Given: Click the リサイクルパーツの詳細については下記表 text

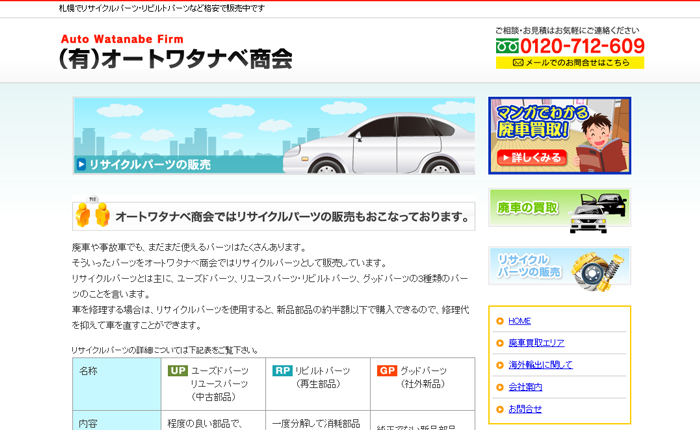Looking at the screenshot, I should coord(164,350).
